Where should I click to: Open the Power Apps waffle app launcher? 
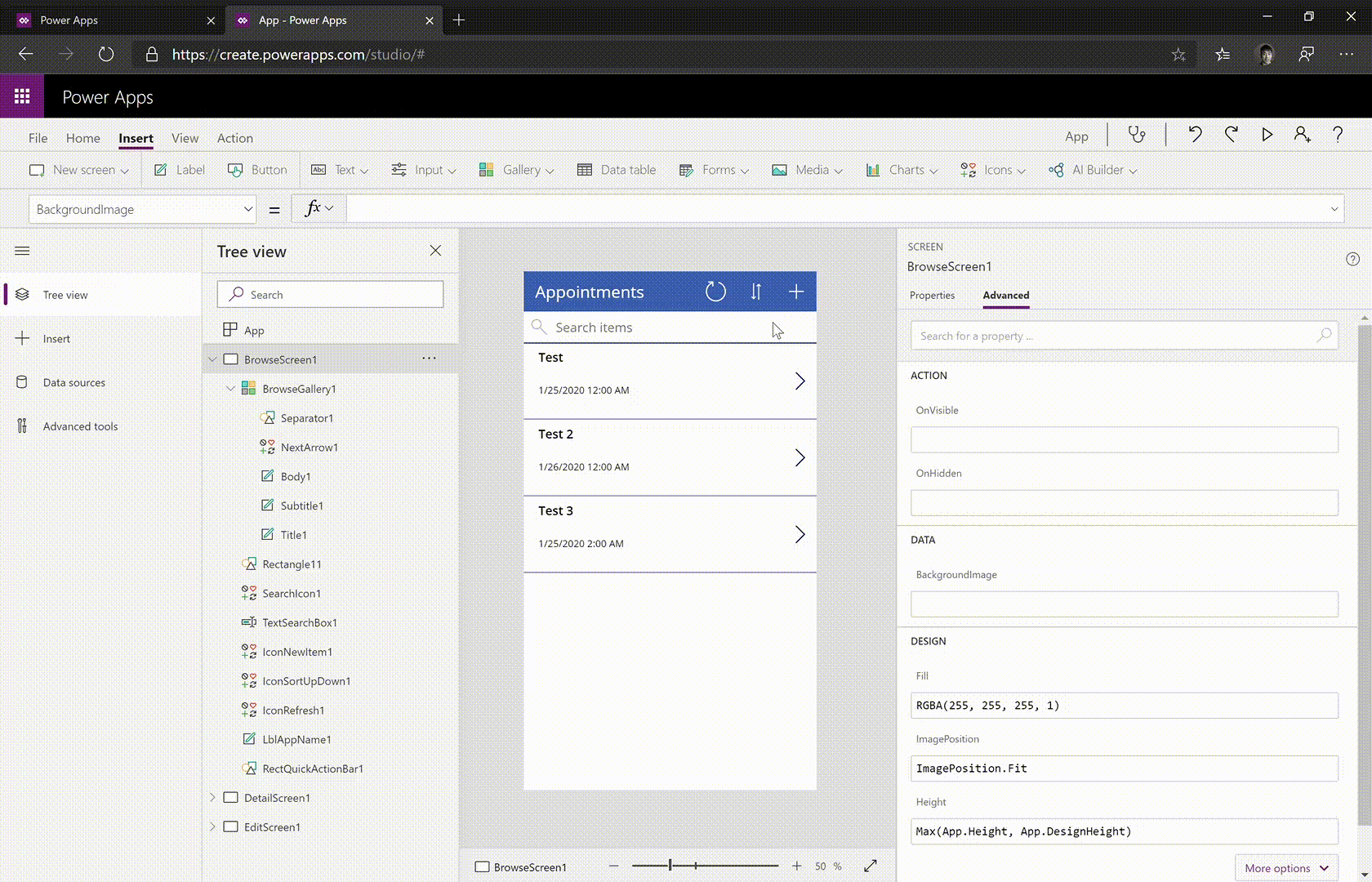(x=22, y=96)
